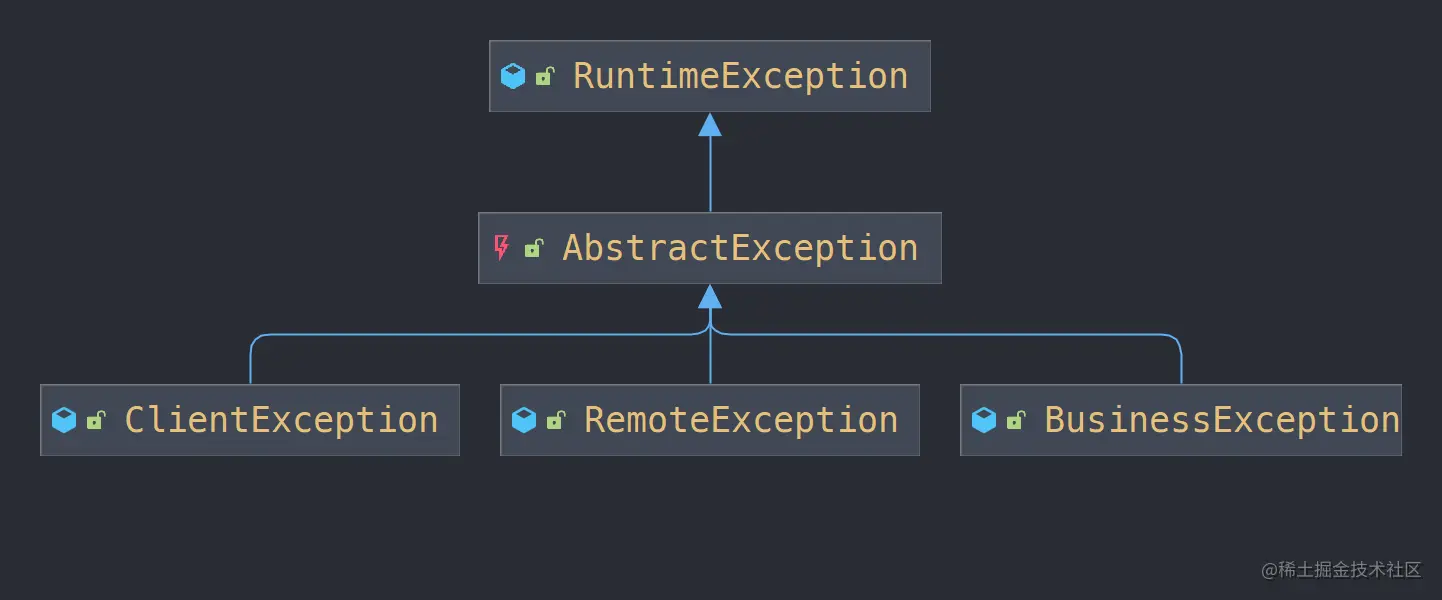Click the green lock icon on RuntimeException
The image size is (1442, 600).
[x=545, y=76]
